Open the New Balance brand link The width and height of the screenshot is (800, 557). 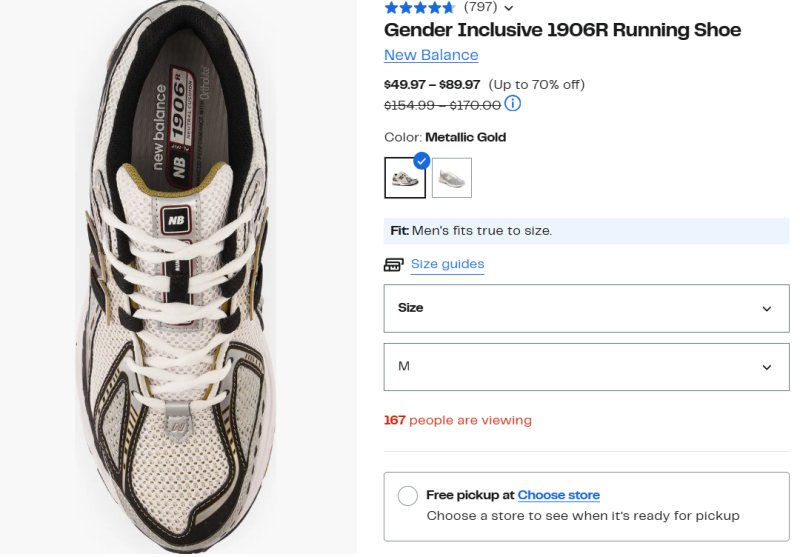[431, 55]
